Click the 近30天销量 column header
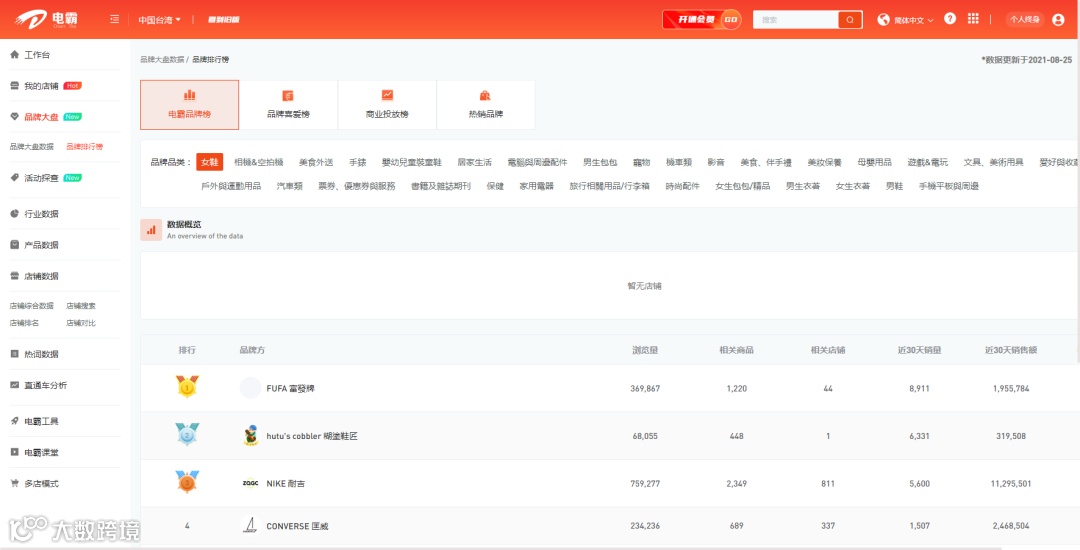The height and width of the screenshot is (550, 1080). click(x=919, y=350)
